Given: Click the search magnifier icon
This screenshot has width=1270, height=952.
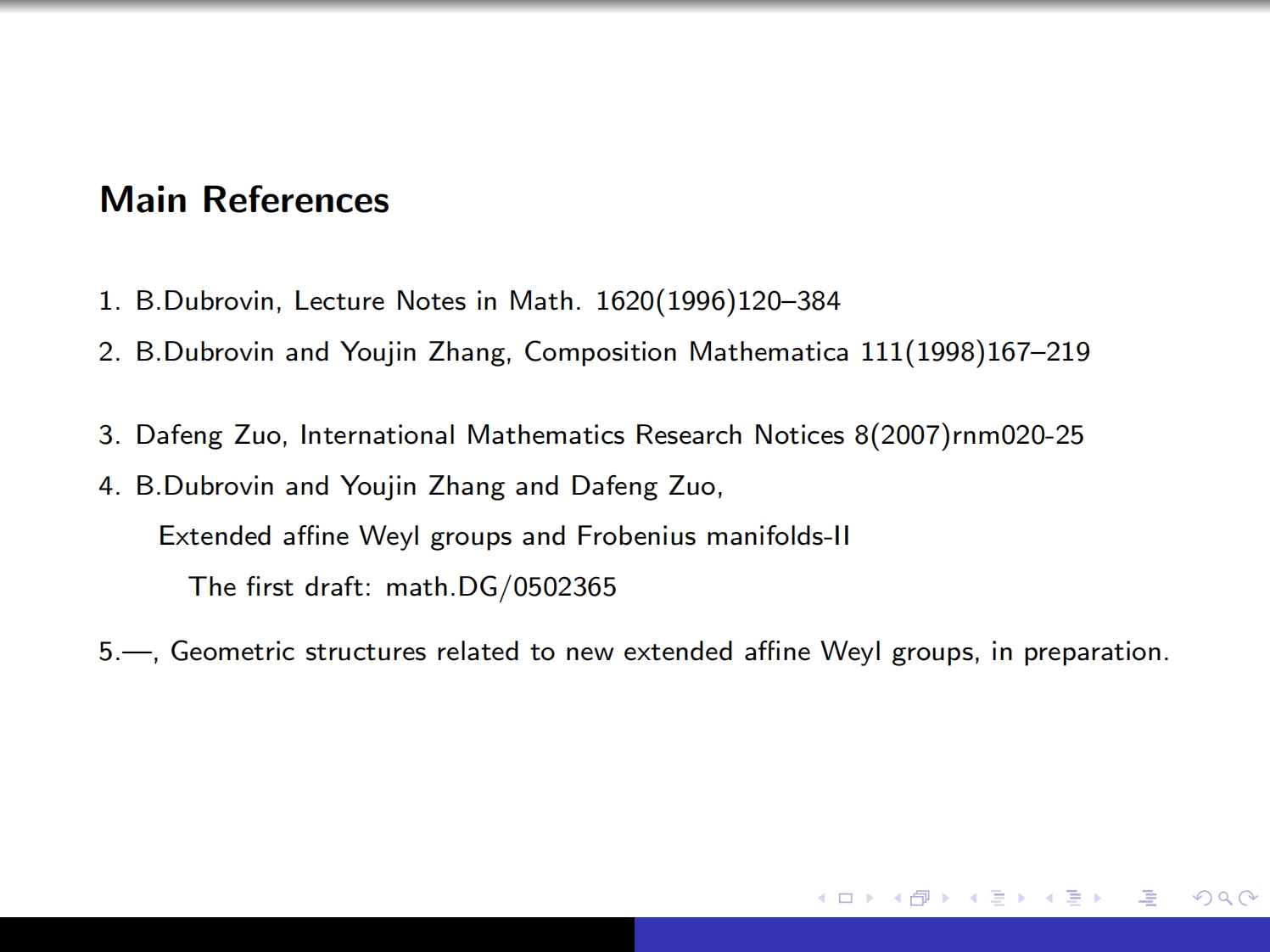Looking at the screenshot, I should [1225, 898].
